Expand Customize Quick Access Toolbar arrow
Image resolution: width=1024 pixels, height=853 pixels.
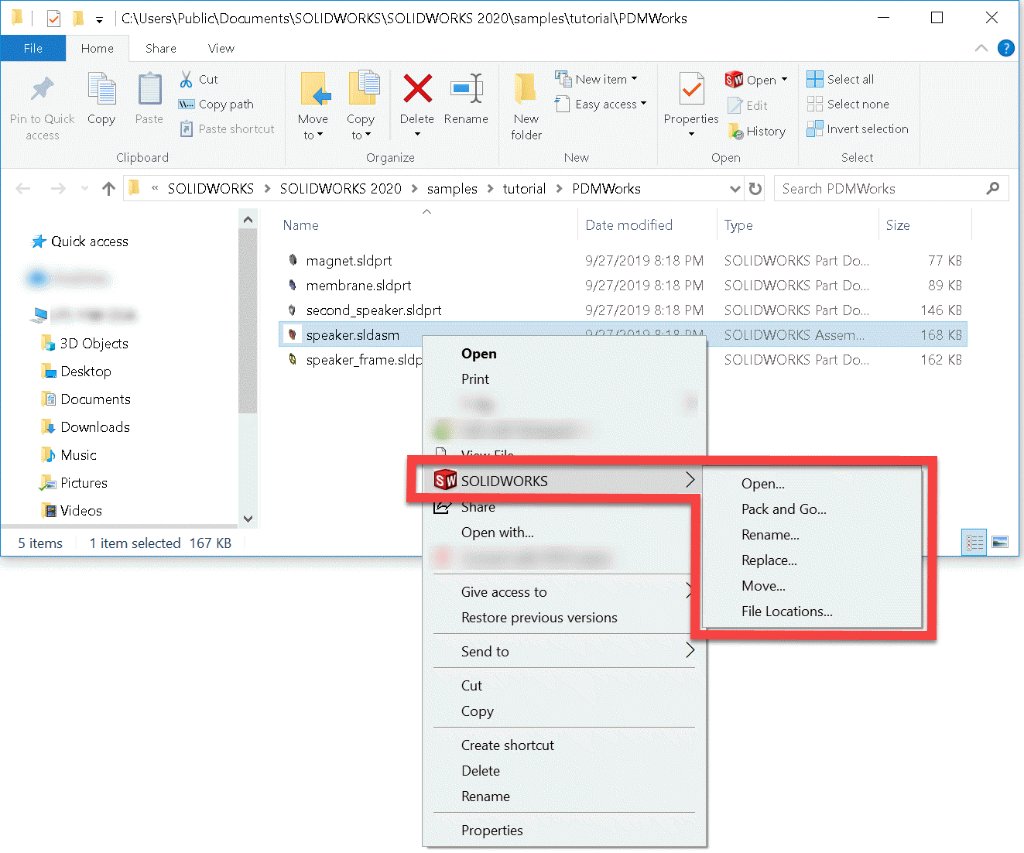point(99,20)
